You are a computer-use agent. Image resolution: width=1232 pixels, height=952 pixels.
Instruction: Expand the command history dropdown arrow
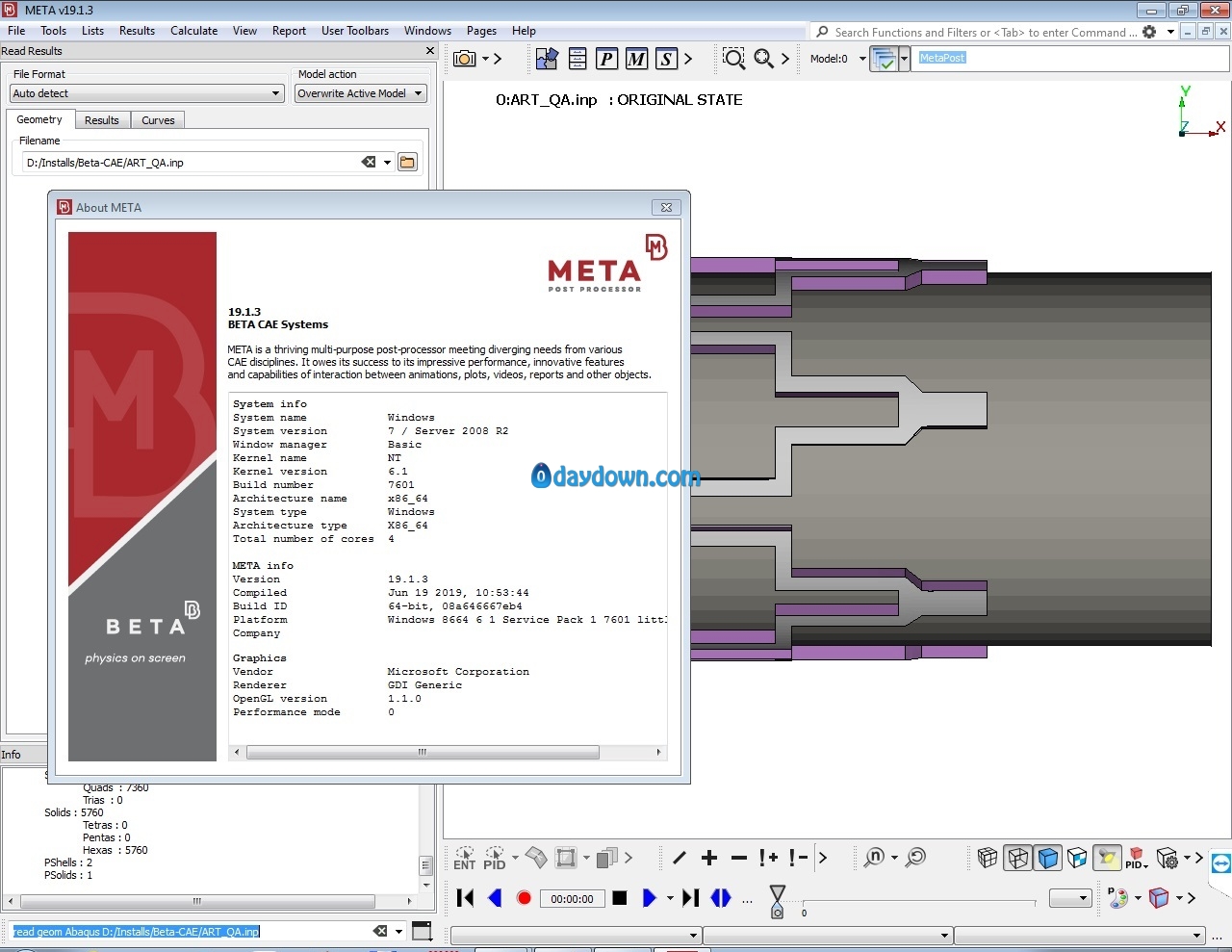pos(398,932)
